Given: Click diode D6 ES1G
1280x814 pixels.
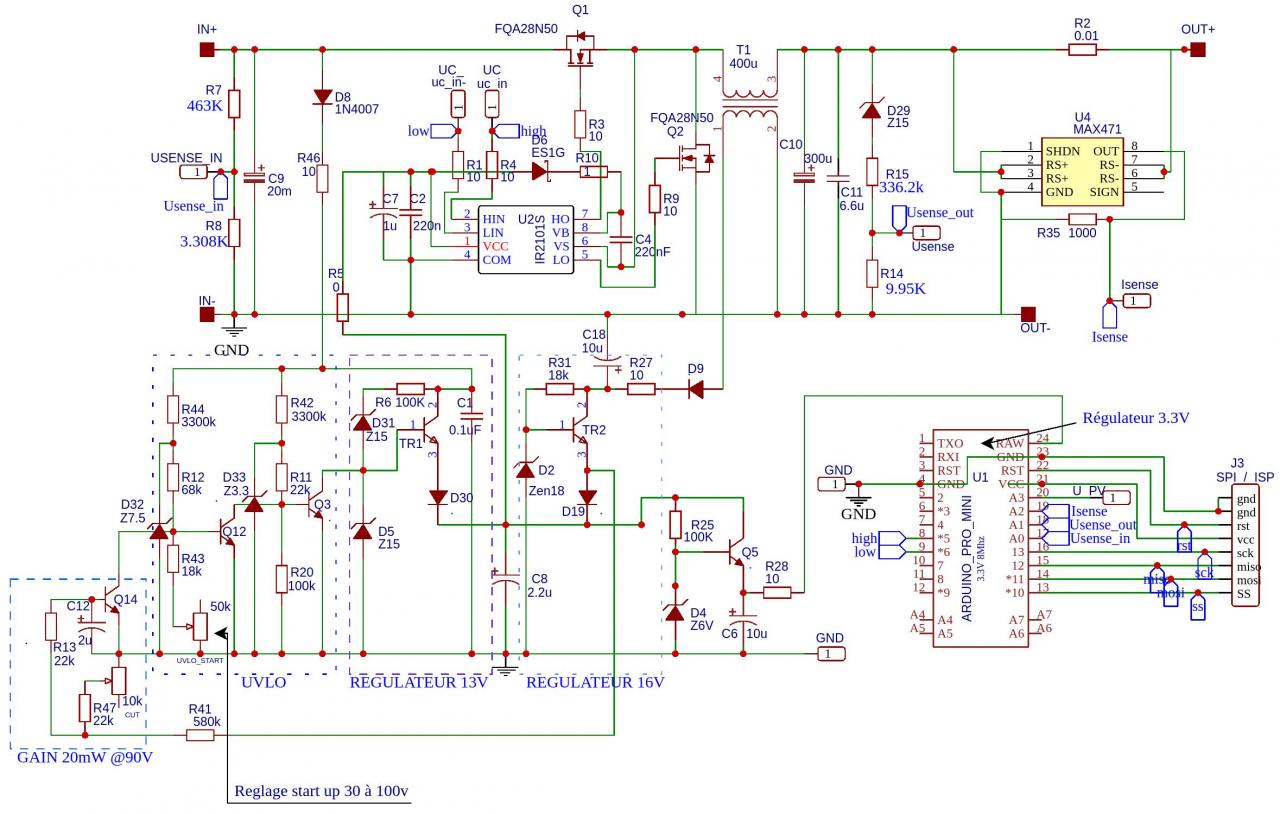Looking at the screenshot, I should coord(540,172).
